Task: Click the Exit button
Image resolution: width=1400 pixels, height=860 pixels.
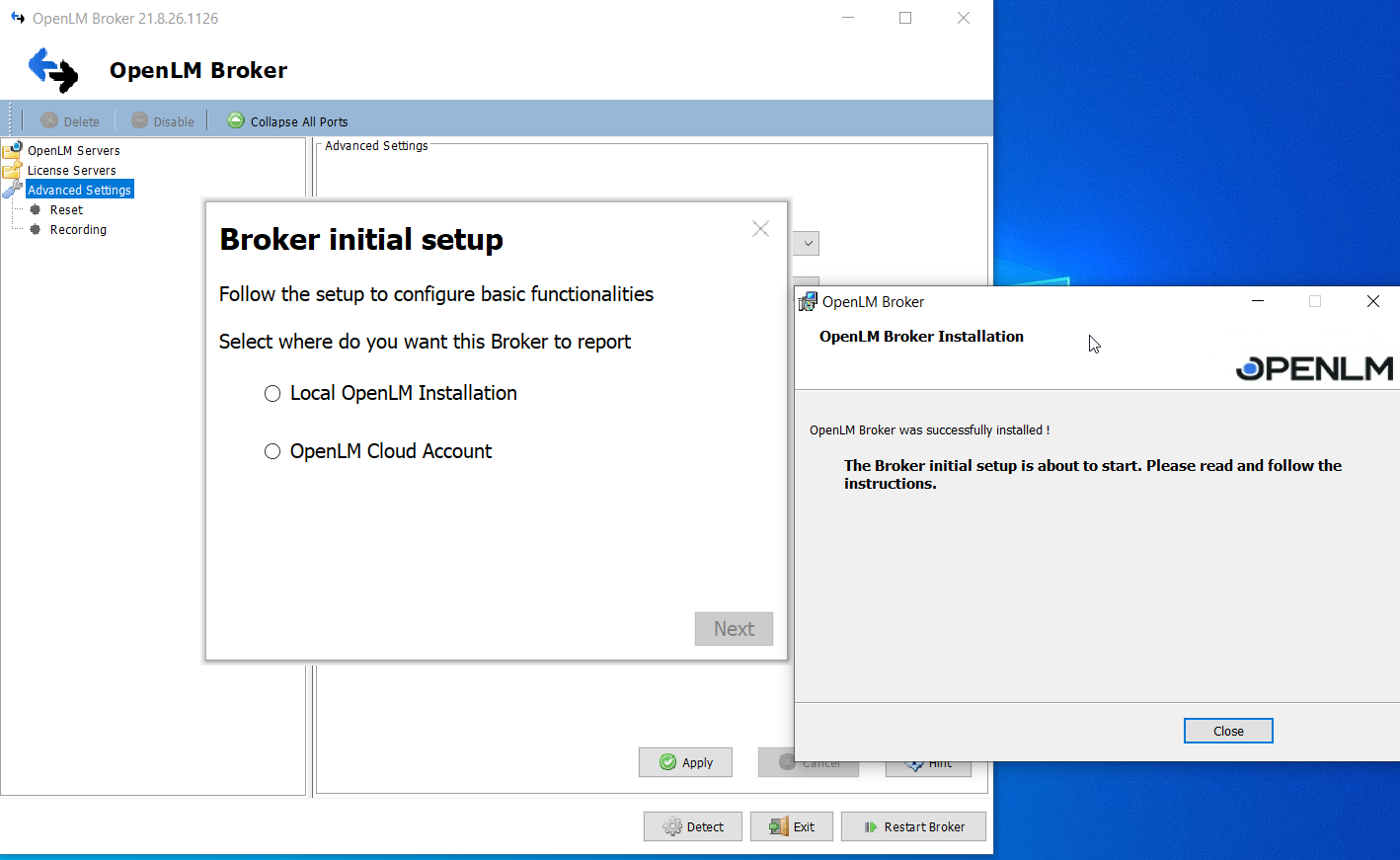Action: 792,826
